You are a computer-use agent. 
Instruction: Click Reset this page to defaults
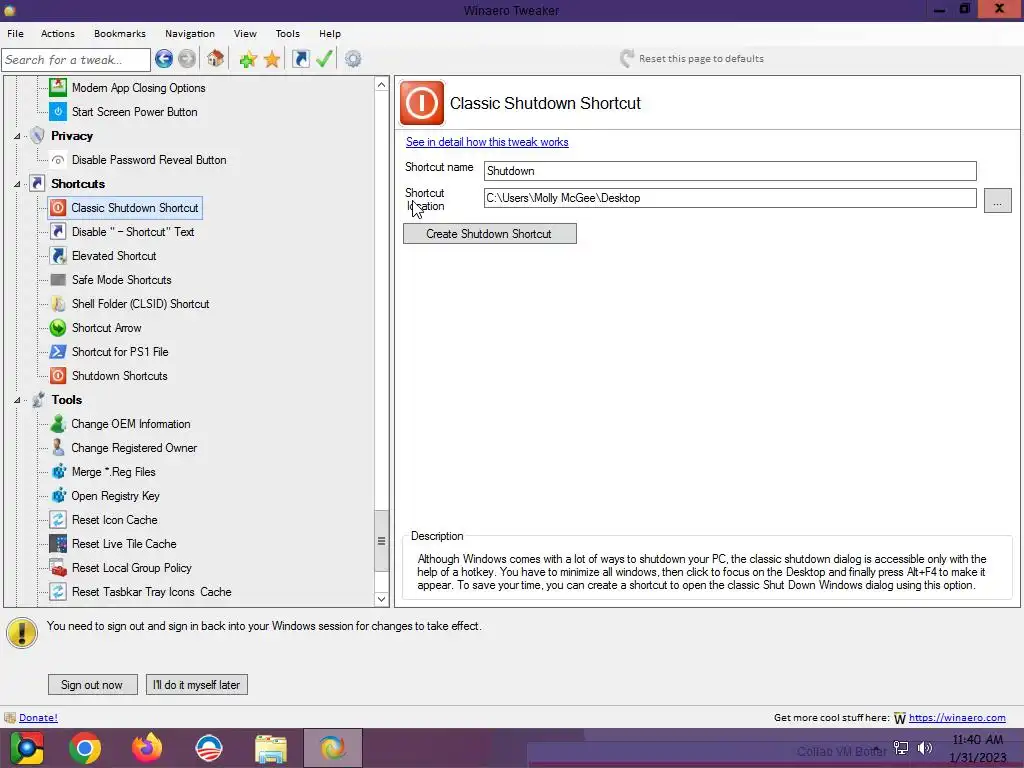692,59
